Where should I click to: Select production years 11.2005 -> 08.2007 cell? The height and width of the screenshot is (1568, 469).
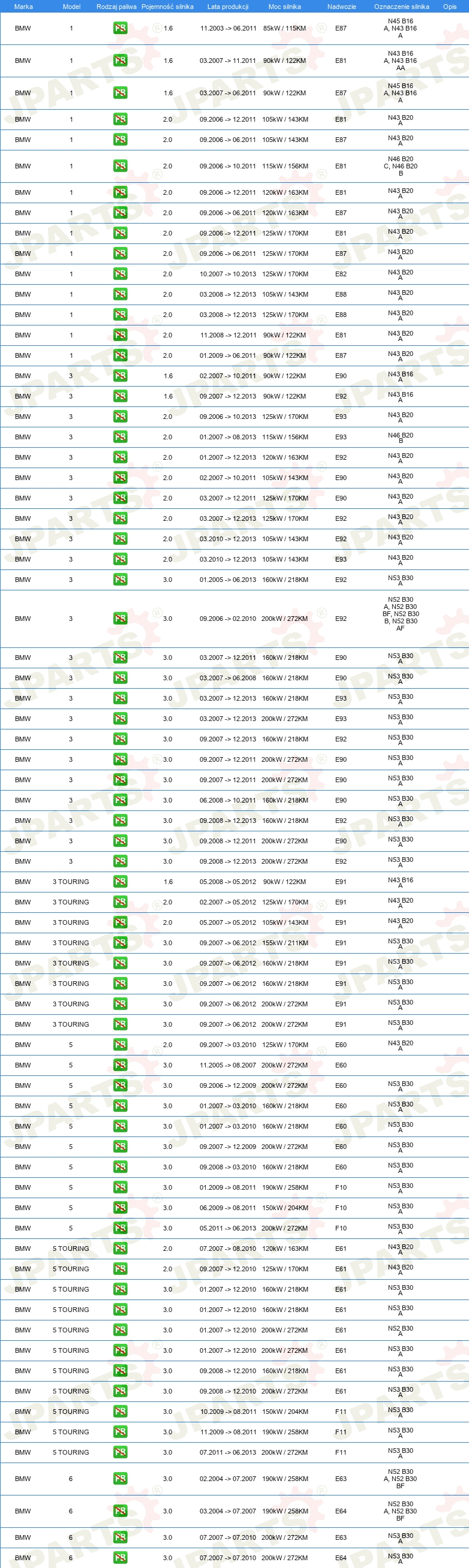point(228,1065)
